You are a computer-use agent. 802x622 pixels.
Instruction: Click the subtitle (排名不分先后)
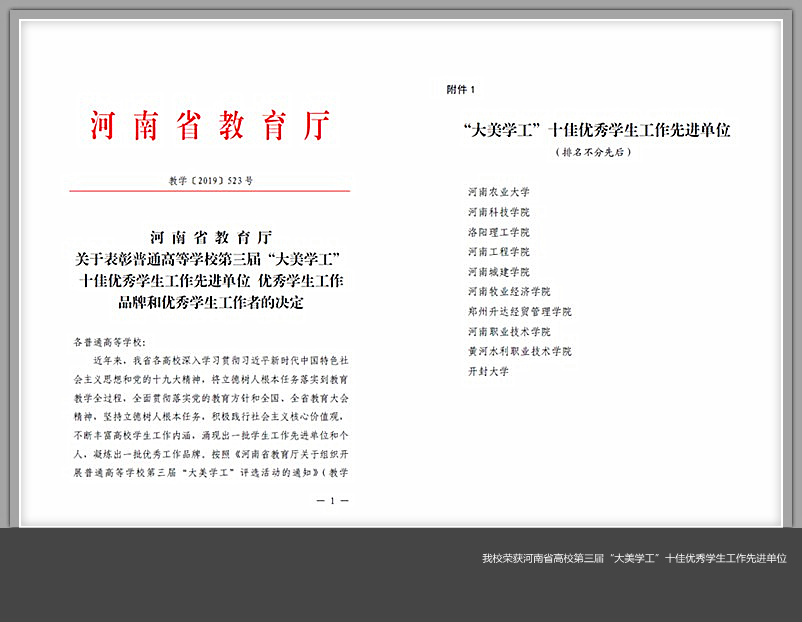594,153
